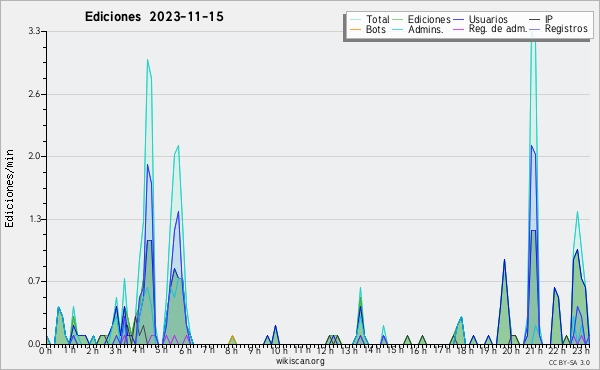Click the y-axis value 0.0

[34, 344]
